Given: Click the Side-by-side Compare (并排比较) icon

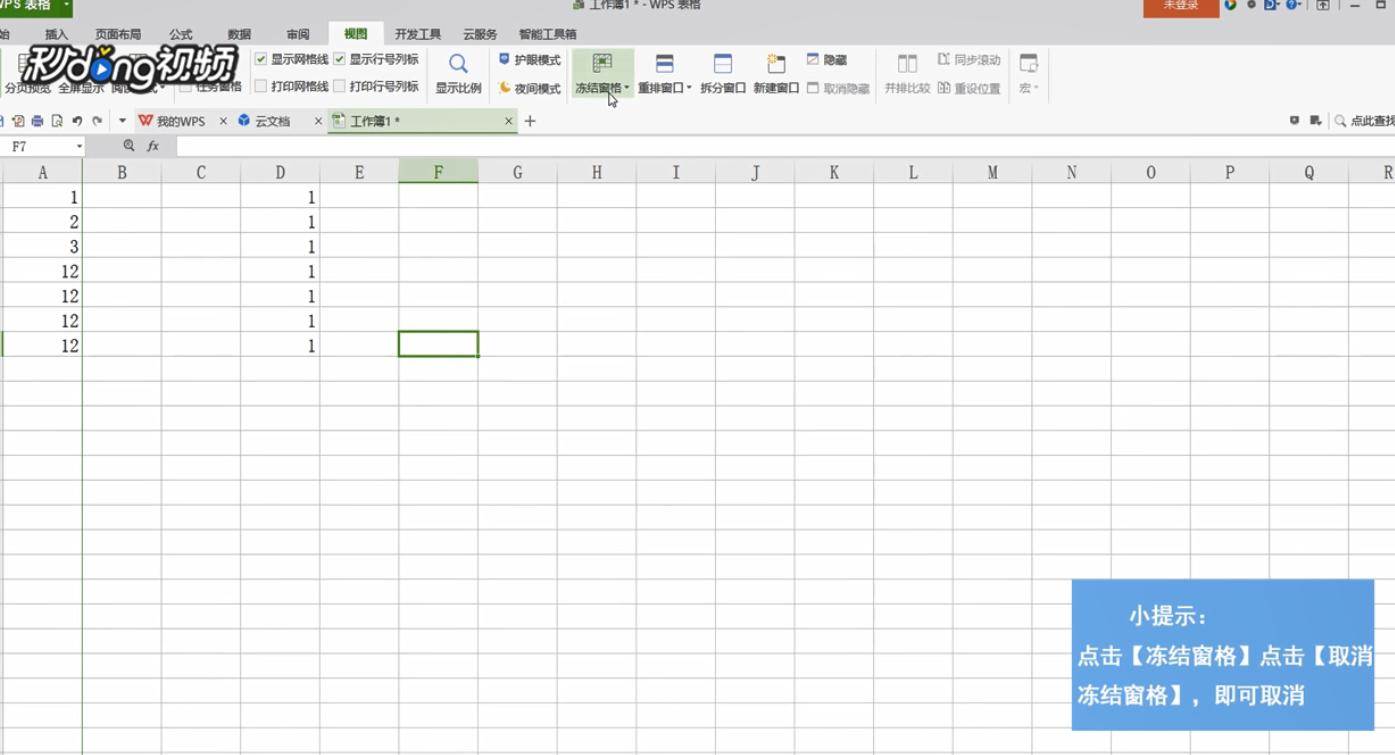Looking at the screenshot, I should 907,63.
